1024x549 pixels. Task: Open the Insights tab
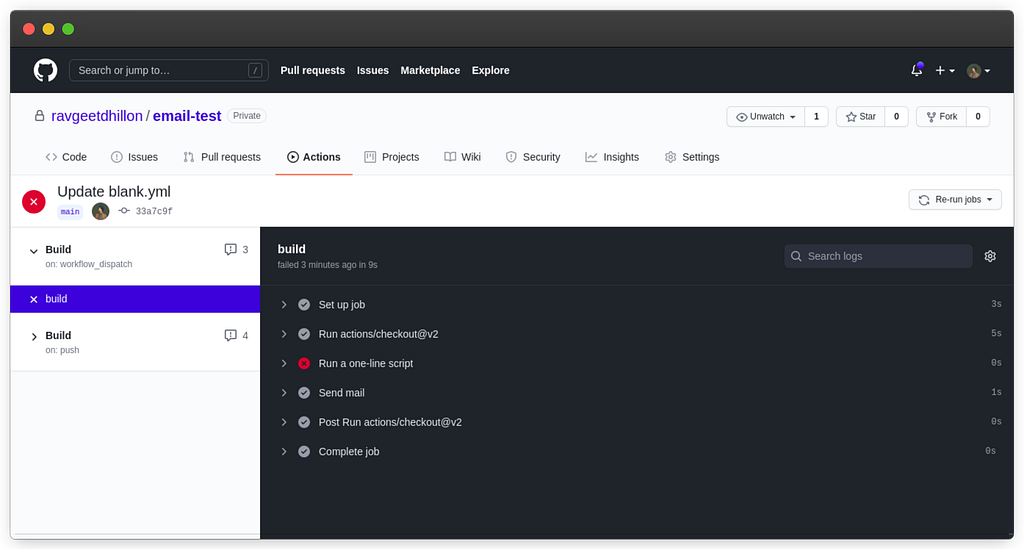(612, 157)
